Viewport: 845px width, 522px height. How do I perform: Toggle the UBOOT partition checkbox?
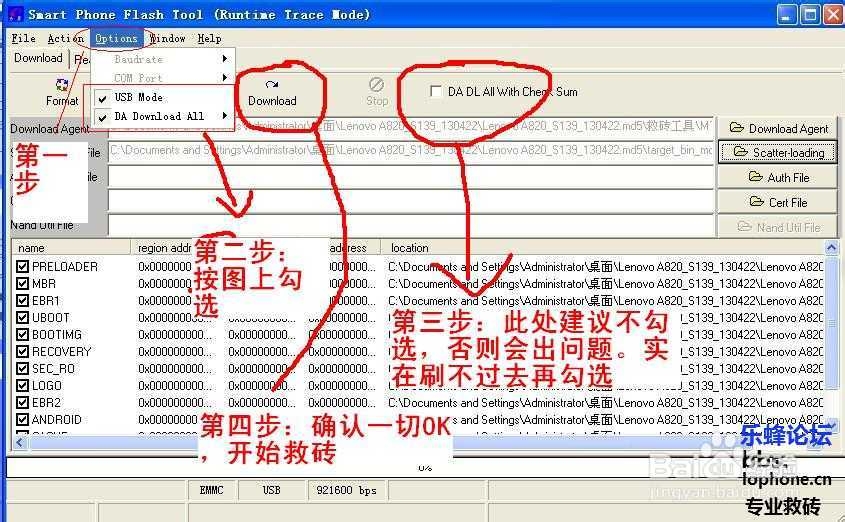[22, 317]
